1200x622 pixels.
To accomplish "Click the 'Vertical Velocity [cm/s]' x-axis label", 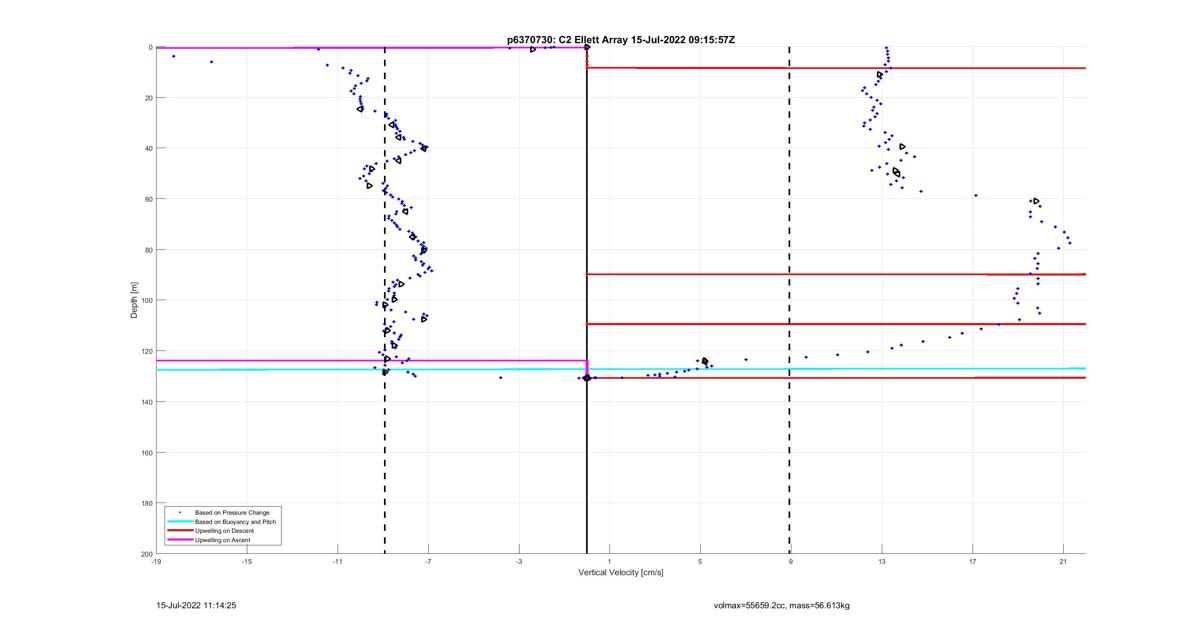I will (x=621, y=573).
